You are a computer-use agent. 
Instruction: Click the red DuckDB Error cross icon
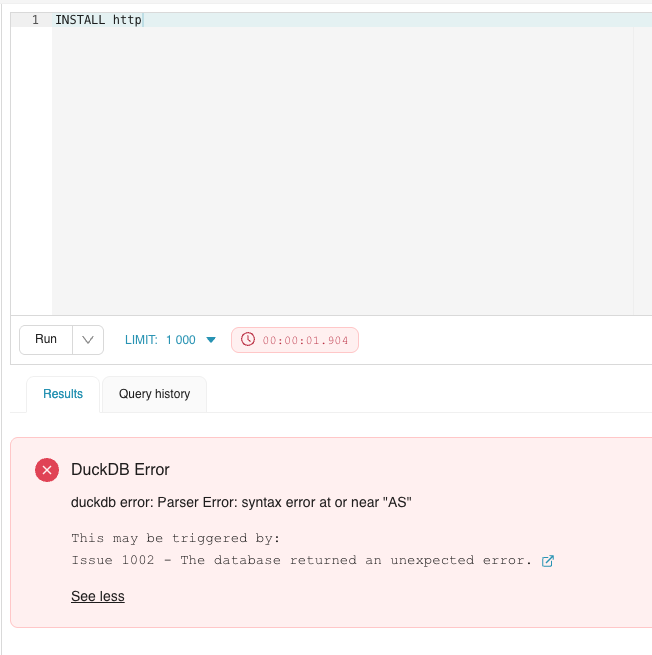click(47, 470)
